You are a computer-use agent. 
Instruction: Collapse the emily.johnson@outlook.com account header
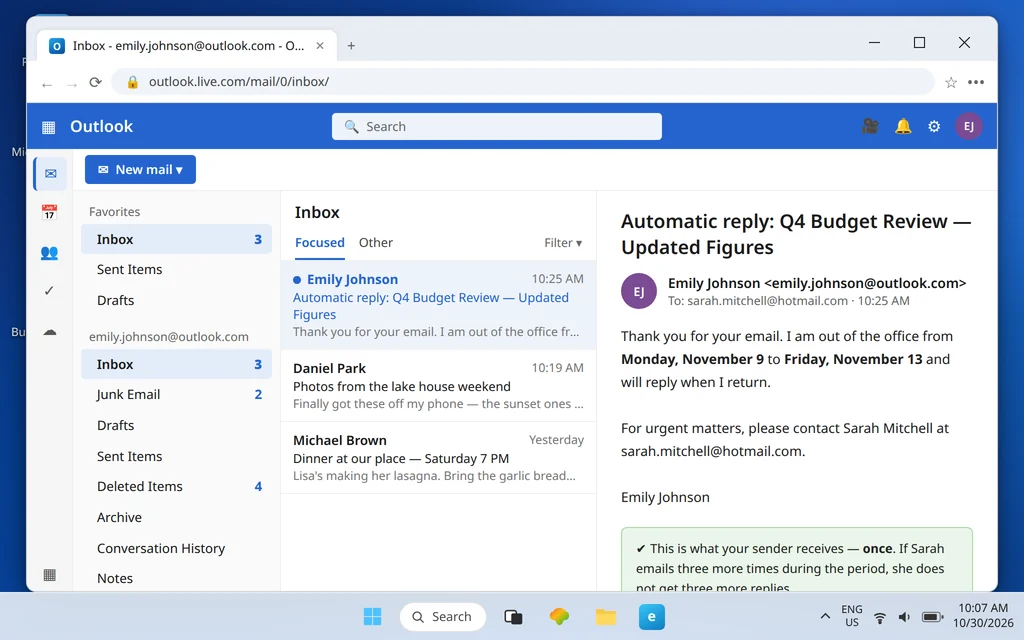168,337
